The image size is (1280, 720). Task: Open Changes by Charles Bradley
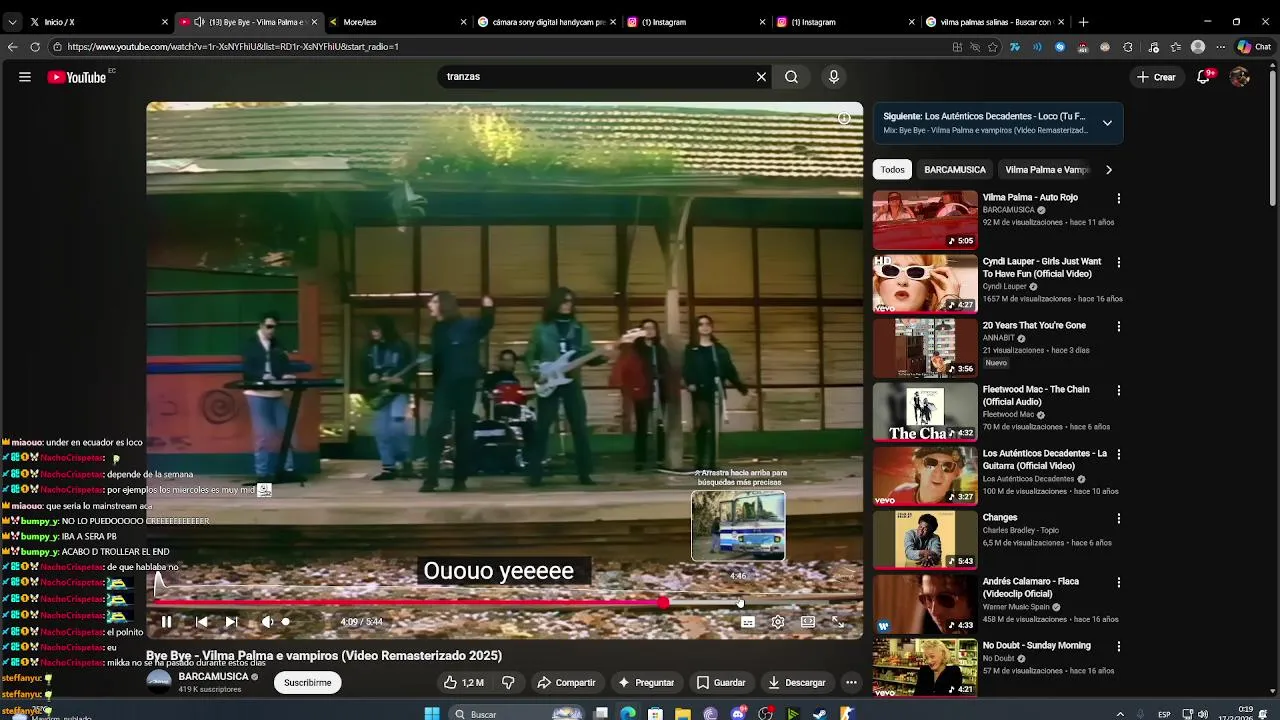click(x=925, y=540)
